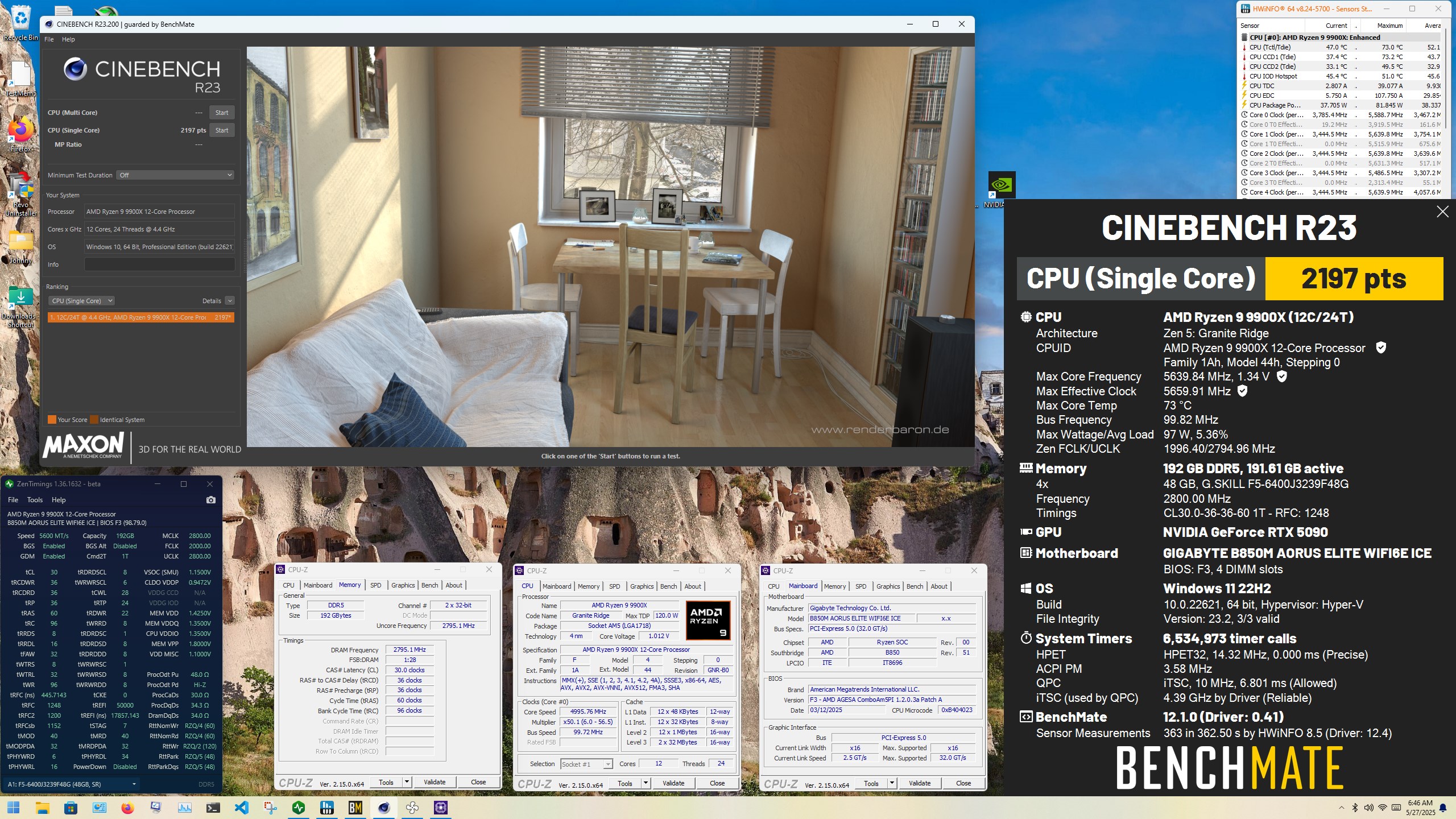The image size is (1456, 819).
Task: Click Validate in CPU-Z Memory window
Action: (435, 782)
